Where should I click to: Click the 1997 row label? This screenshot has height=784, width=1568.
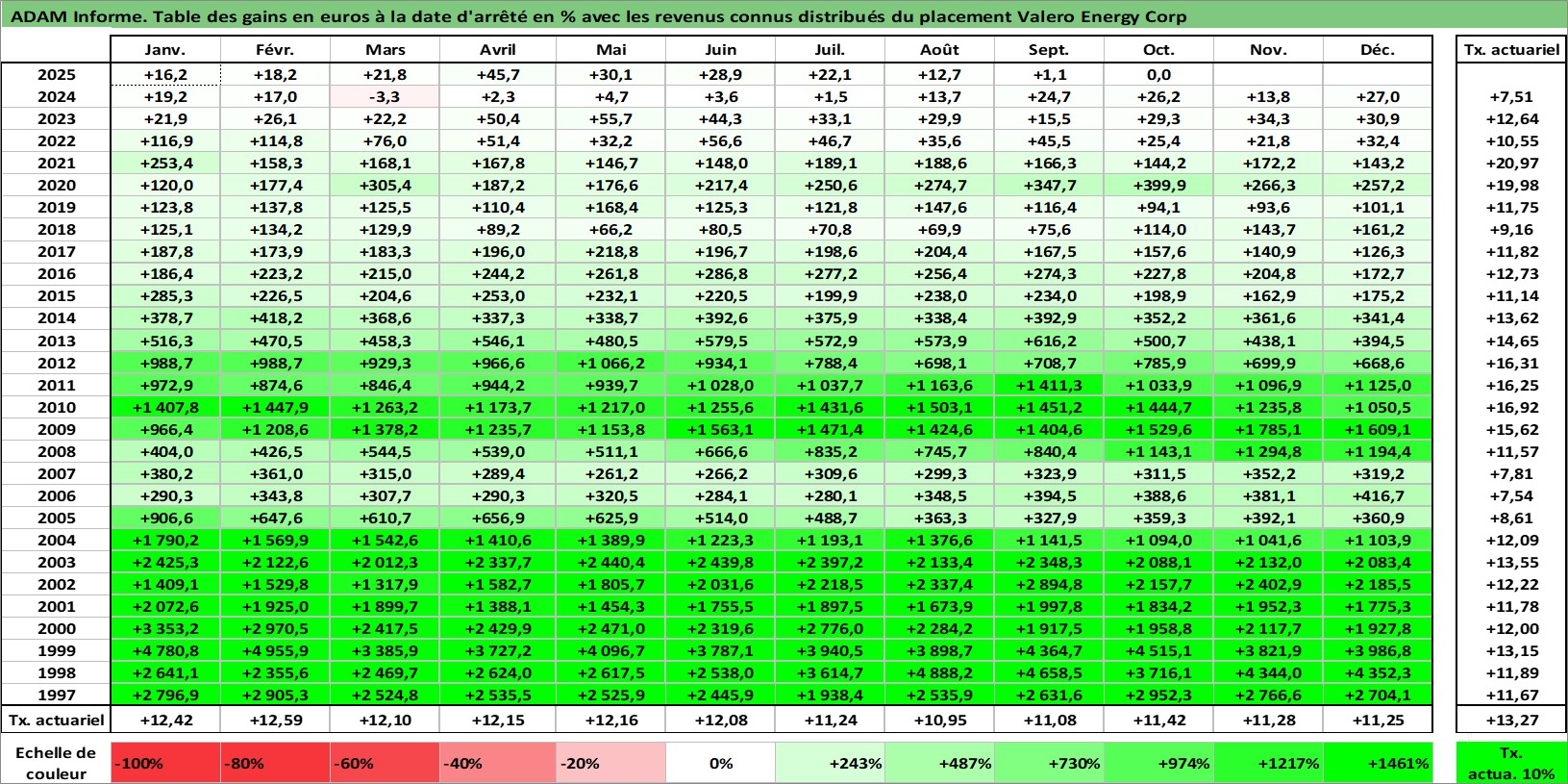(x=56, y=695)
